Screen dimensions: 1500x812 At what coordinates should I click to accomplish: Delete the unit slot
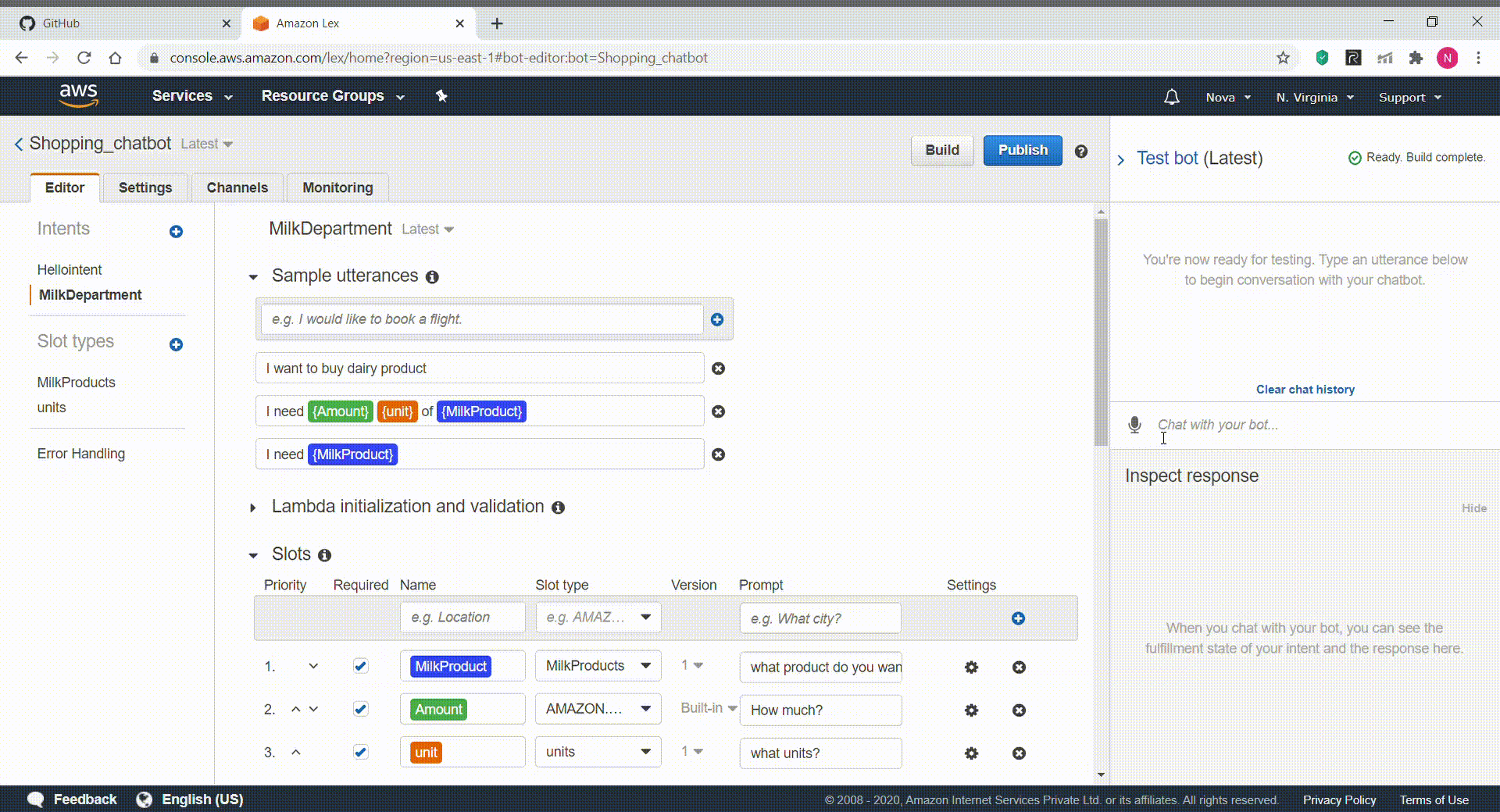[1019, 753]
